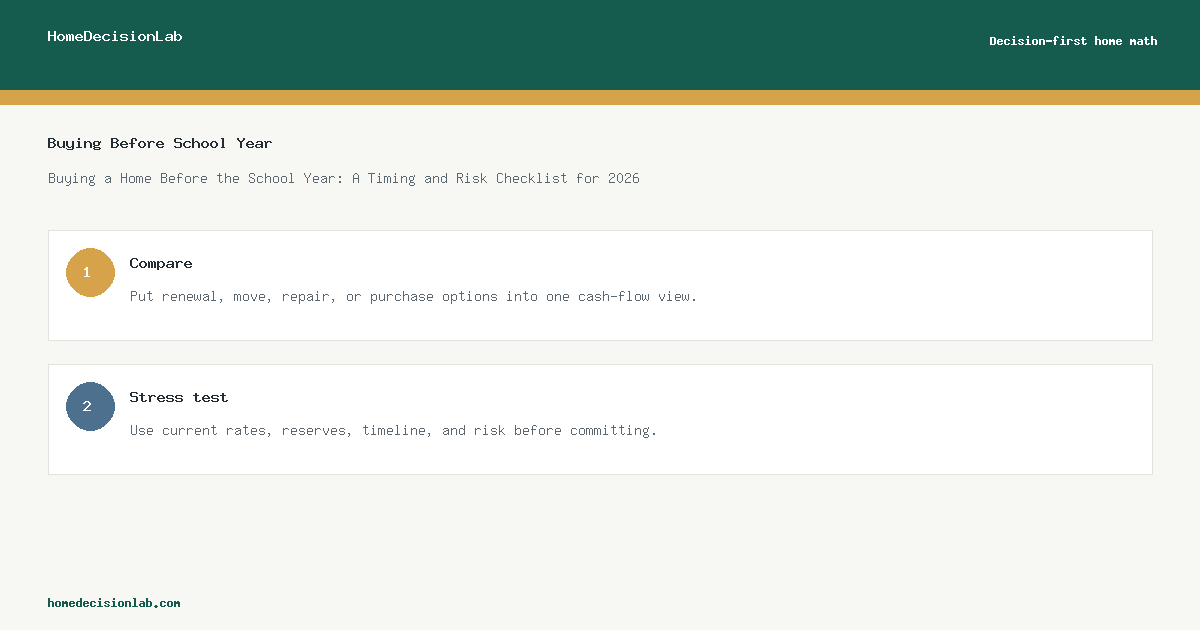Click the cash-flow view description text
The image size is (1200, 630).
coord(413,296)
